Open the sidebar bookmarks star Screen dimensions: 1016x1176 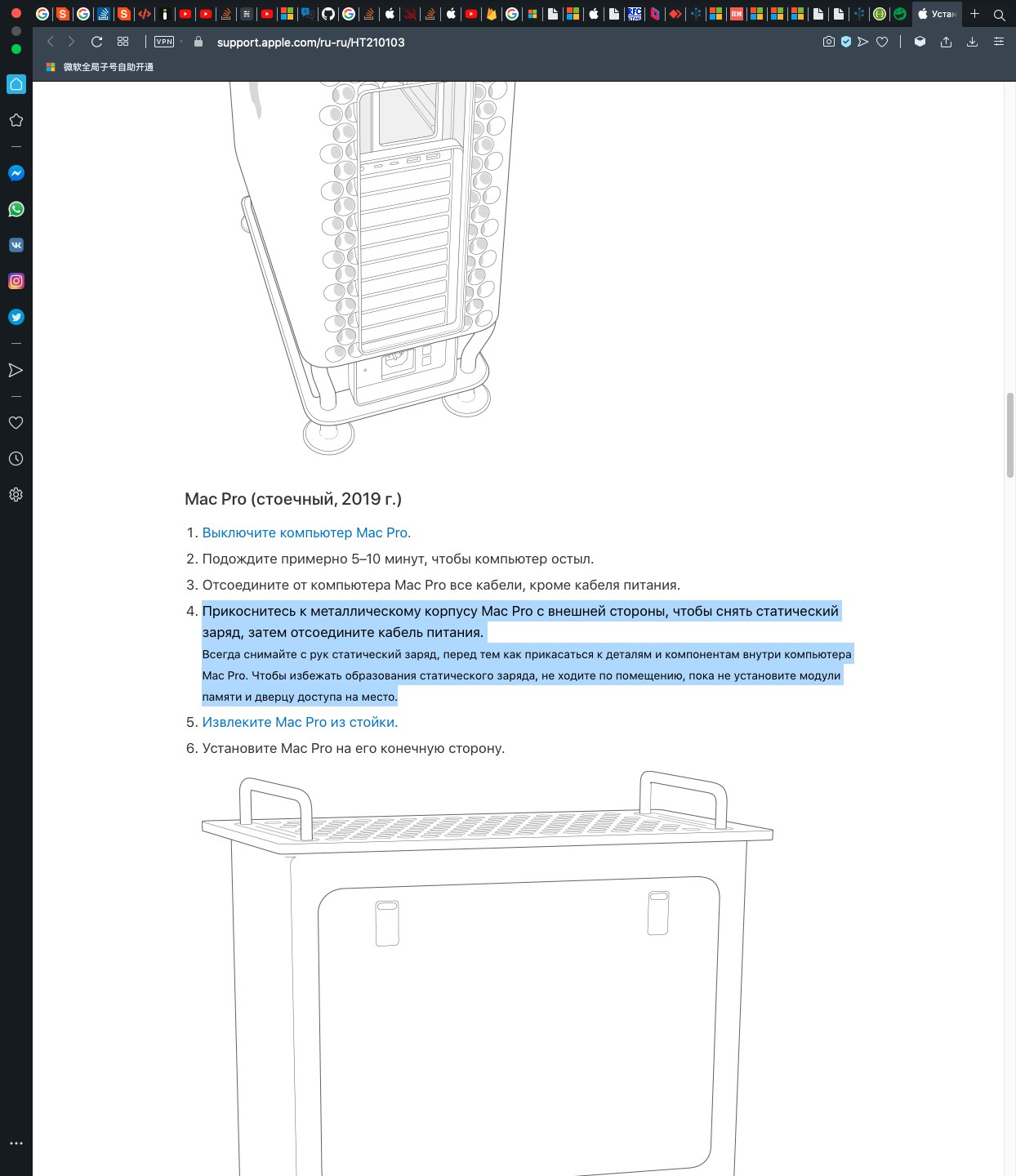[16, 120]
